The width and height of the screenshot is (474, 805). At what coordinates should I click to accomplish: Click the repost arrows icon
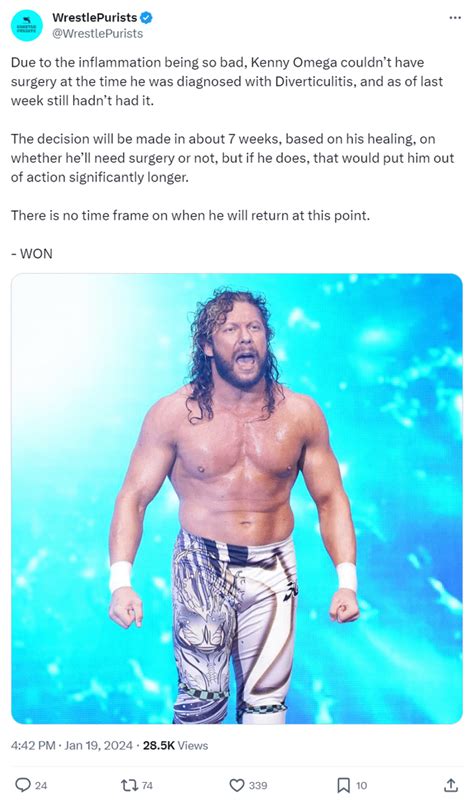point(128,785)
